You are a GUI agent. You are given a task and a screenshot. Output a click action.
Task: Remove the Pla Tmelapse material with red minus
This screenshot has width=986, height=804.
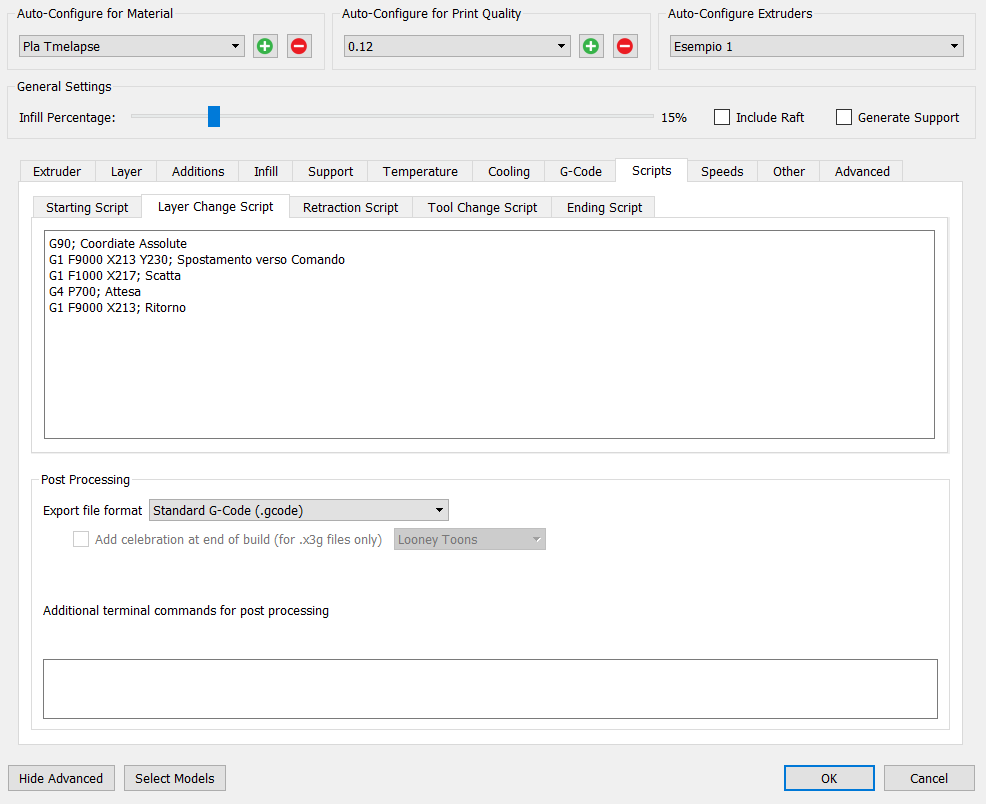click(299, 47)
